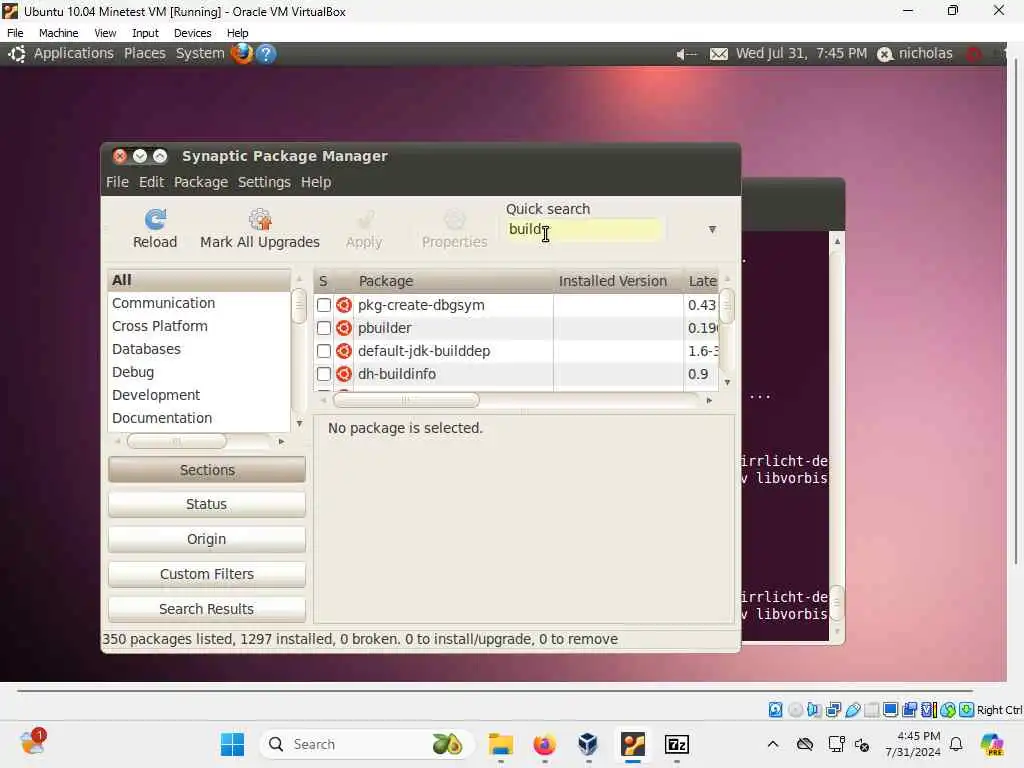Viewport: 1024px width, 768px height.
Task: Click the Origin filter button
Action: pos(207,539)
